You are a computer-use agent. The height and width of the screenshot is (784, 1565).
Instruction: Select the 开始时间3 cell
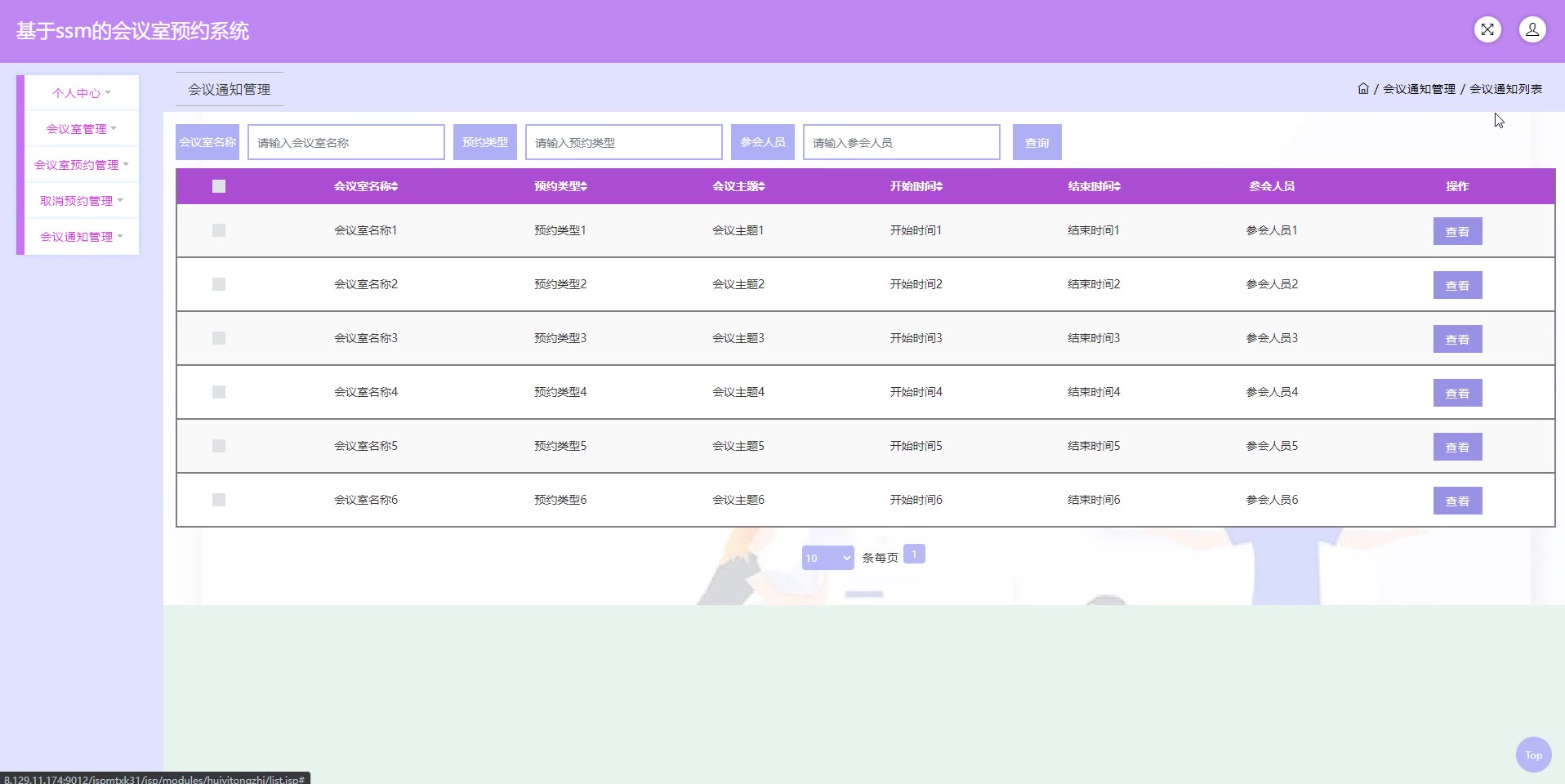[916, 338]
